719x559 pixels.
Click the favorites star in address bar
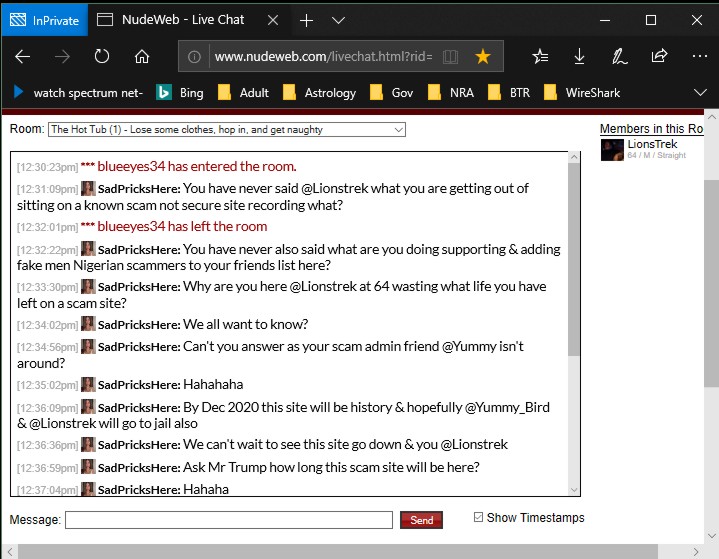tap(483, 57)
